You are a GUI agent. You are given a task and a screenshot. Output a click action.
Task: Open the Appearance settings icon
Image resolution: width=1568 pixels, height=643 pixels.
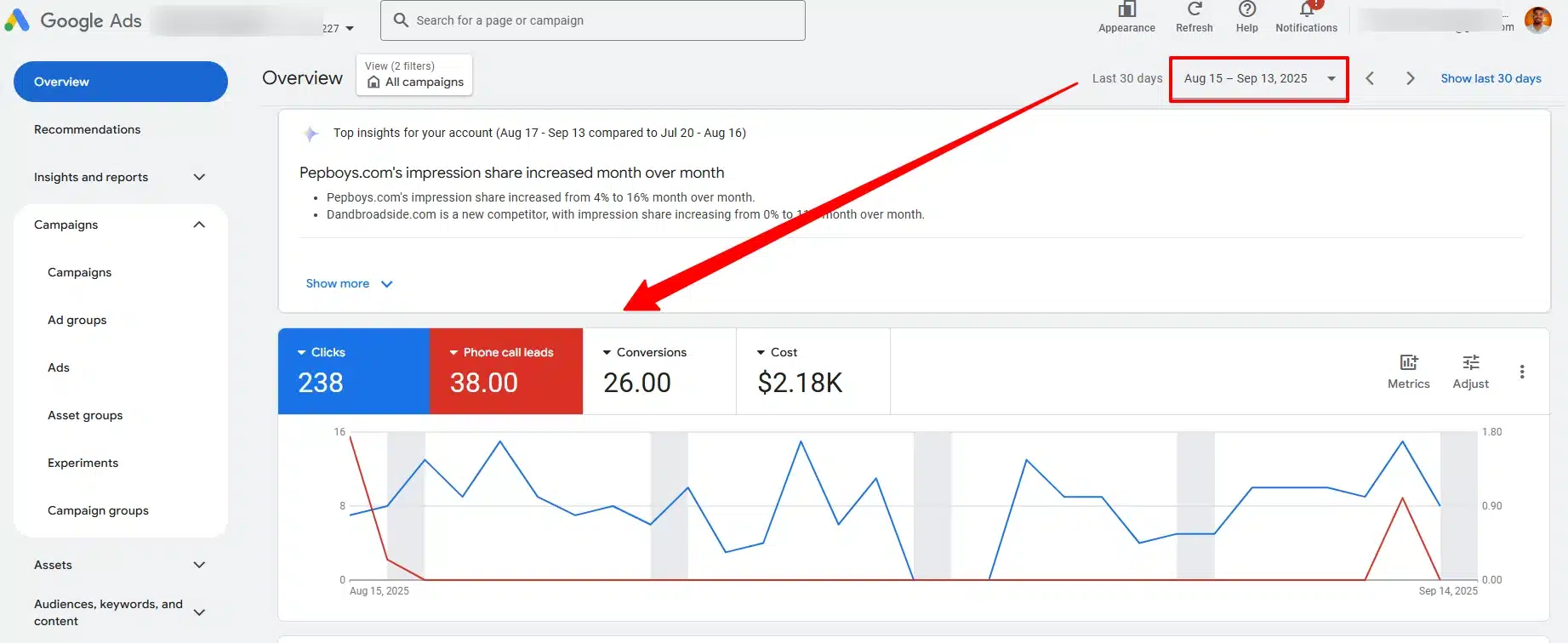[x=1126, y=10]
